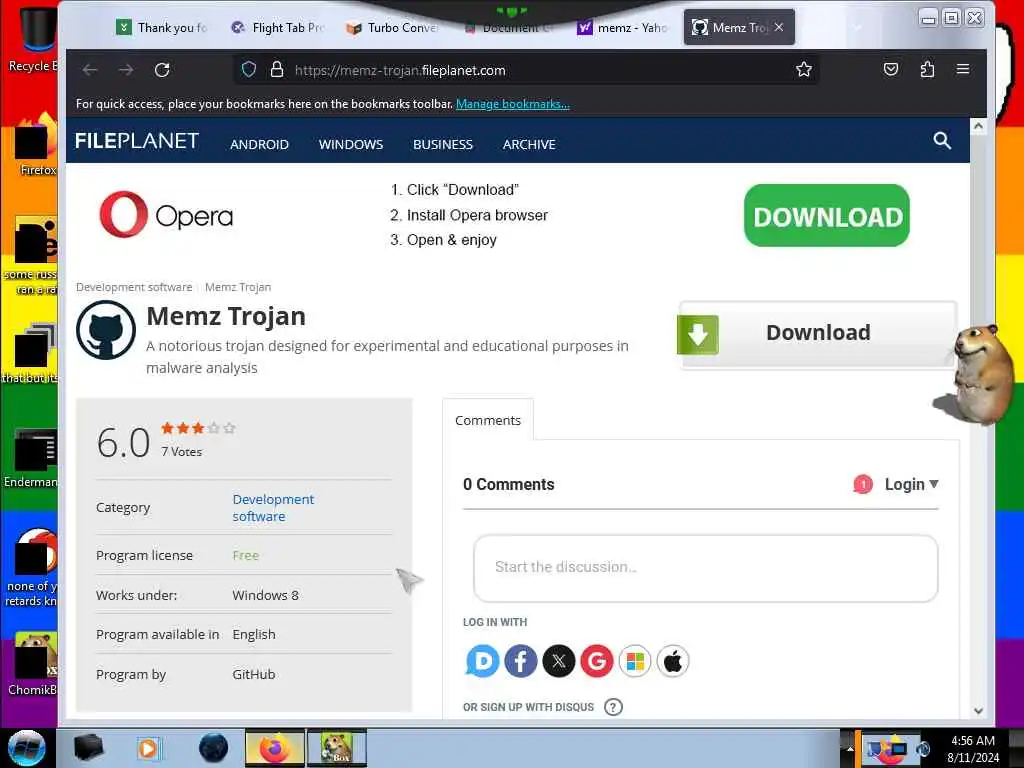Click the 'Windows 8' works-under value
The width and height of the screenshot is (1024, 768).
(x=265, y=595)
